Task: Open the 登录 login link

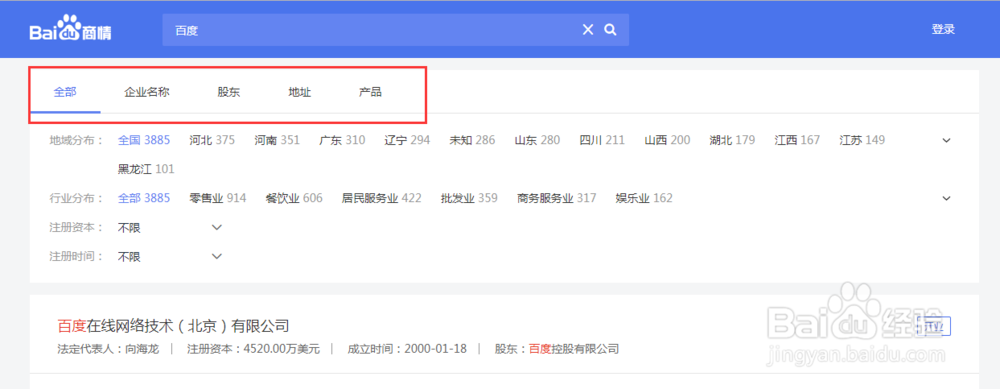Action: pos(943,29)
